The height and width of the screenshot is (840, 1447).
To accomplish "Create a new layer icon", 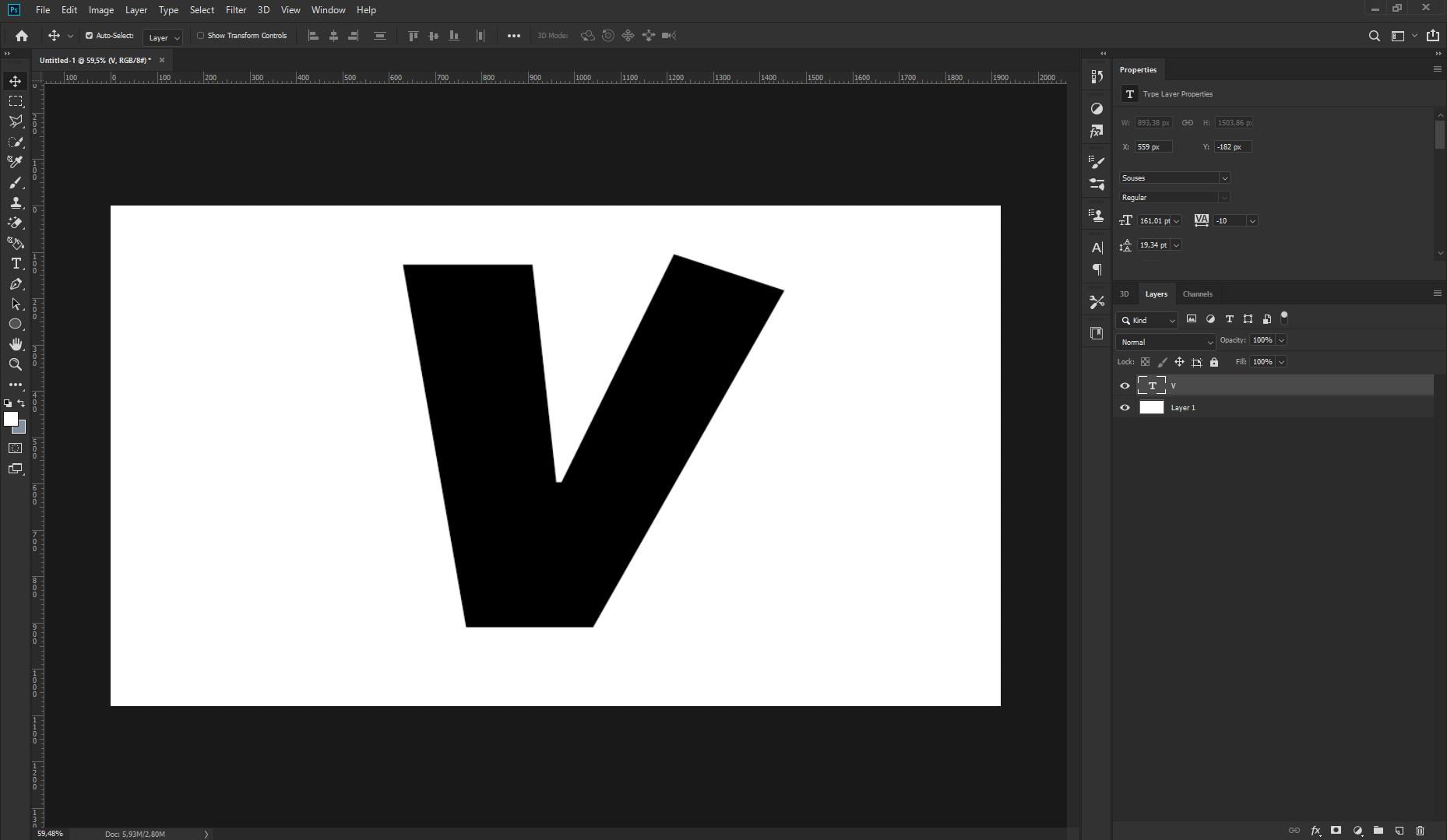I will tap(1399, 831).
